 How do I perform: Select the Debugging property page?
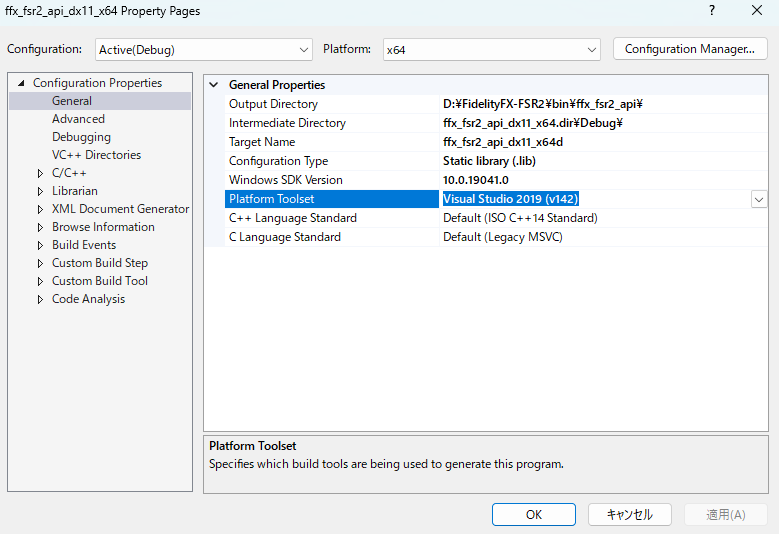point(81,137)
